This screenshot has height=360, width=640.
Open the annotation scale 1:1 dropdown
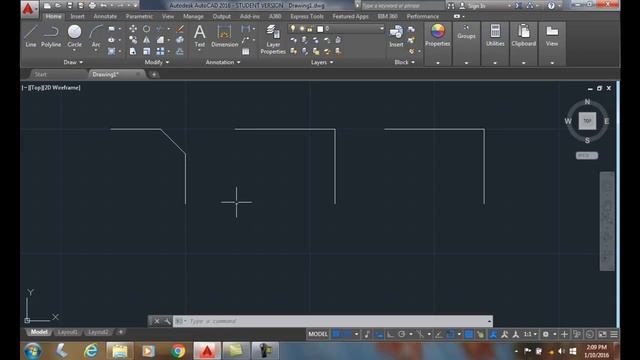[530, 334]
